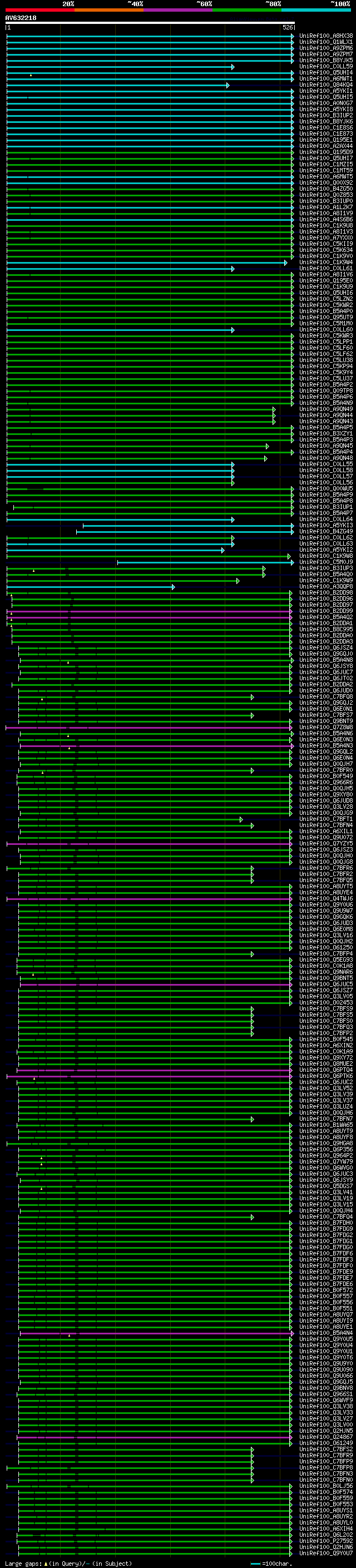Select the UniRef100_Q195E1 label
Viewport: 356px width, 1568px height.
[x=325, y=140]
